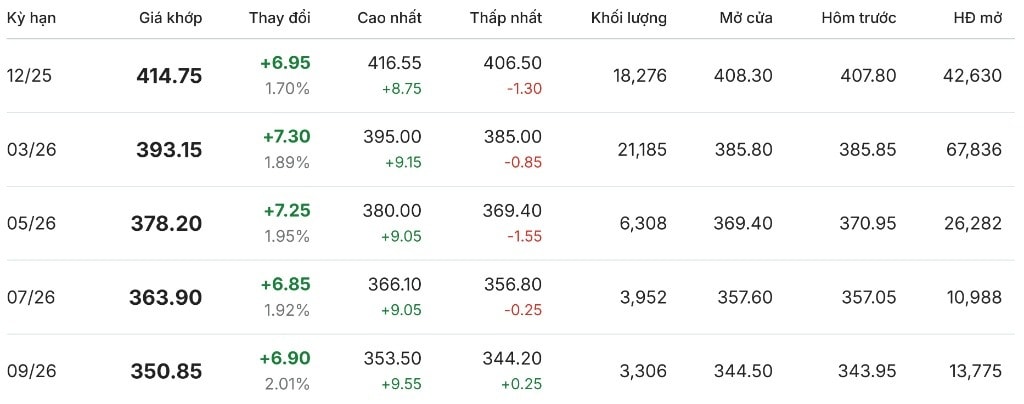Image resolution: width=1024 pixels, height=404 pixels.
Task: Select the 416.55 highest price cell
Action: pyautogui.click(x=394, y=63)
